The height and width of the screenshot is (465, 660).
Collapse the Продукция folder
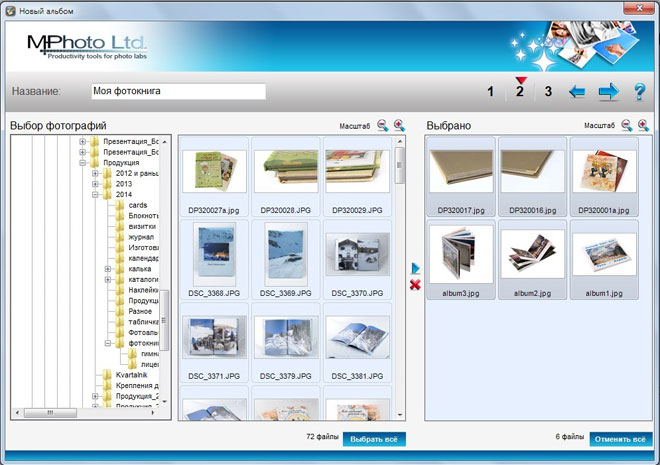click(x=82, y=163)
